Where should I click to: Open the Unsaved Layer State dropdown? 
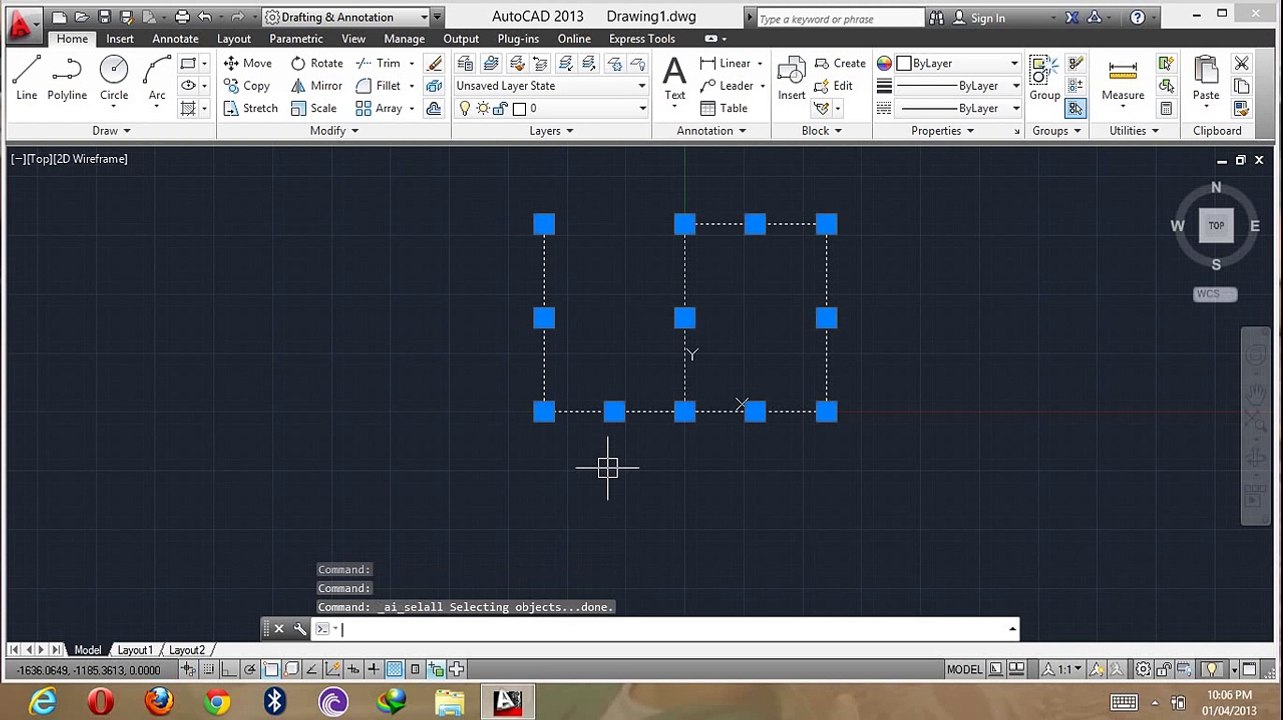[551, 86]
